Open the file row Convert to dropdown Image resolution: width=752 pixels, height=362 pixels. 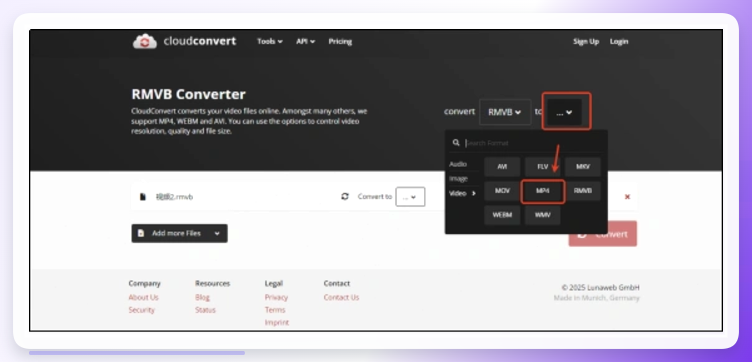[x=410, y=197]
